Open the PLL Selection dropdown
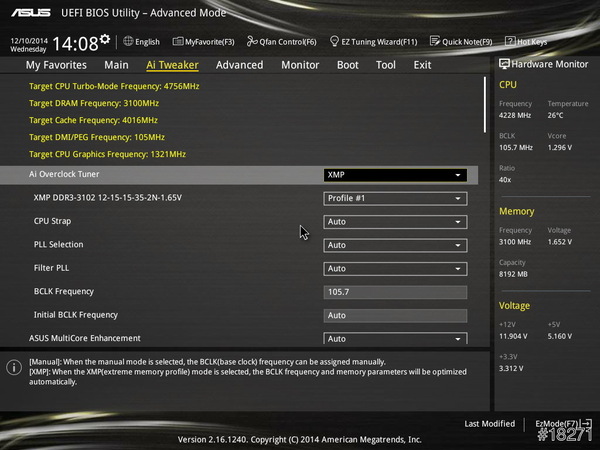The height and width of the screenshot is (450, 600). click(395, 245)
